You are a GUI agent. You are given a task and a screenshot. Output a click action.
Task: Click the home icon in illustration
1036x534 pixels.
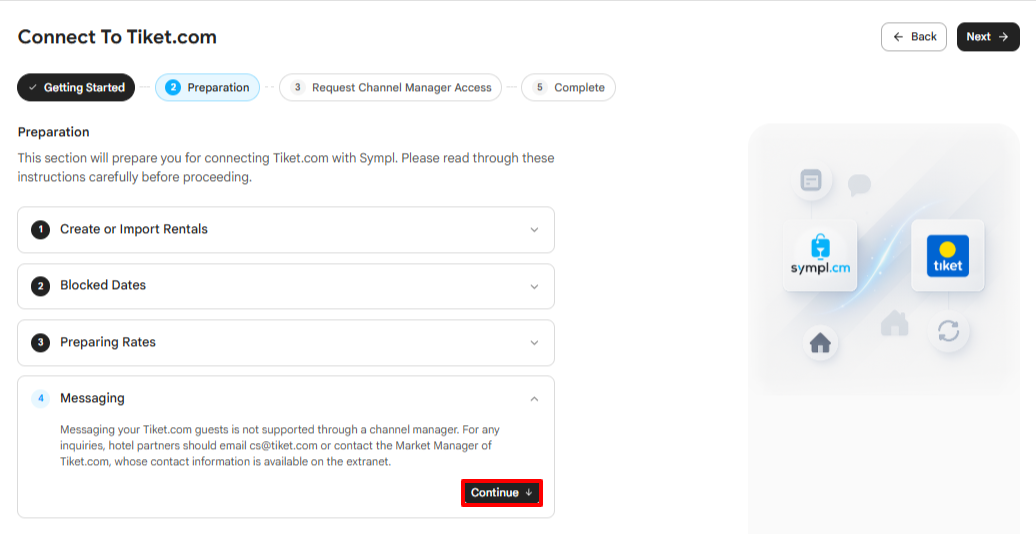[x=820, y=343]
